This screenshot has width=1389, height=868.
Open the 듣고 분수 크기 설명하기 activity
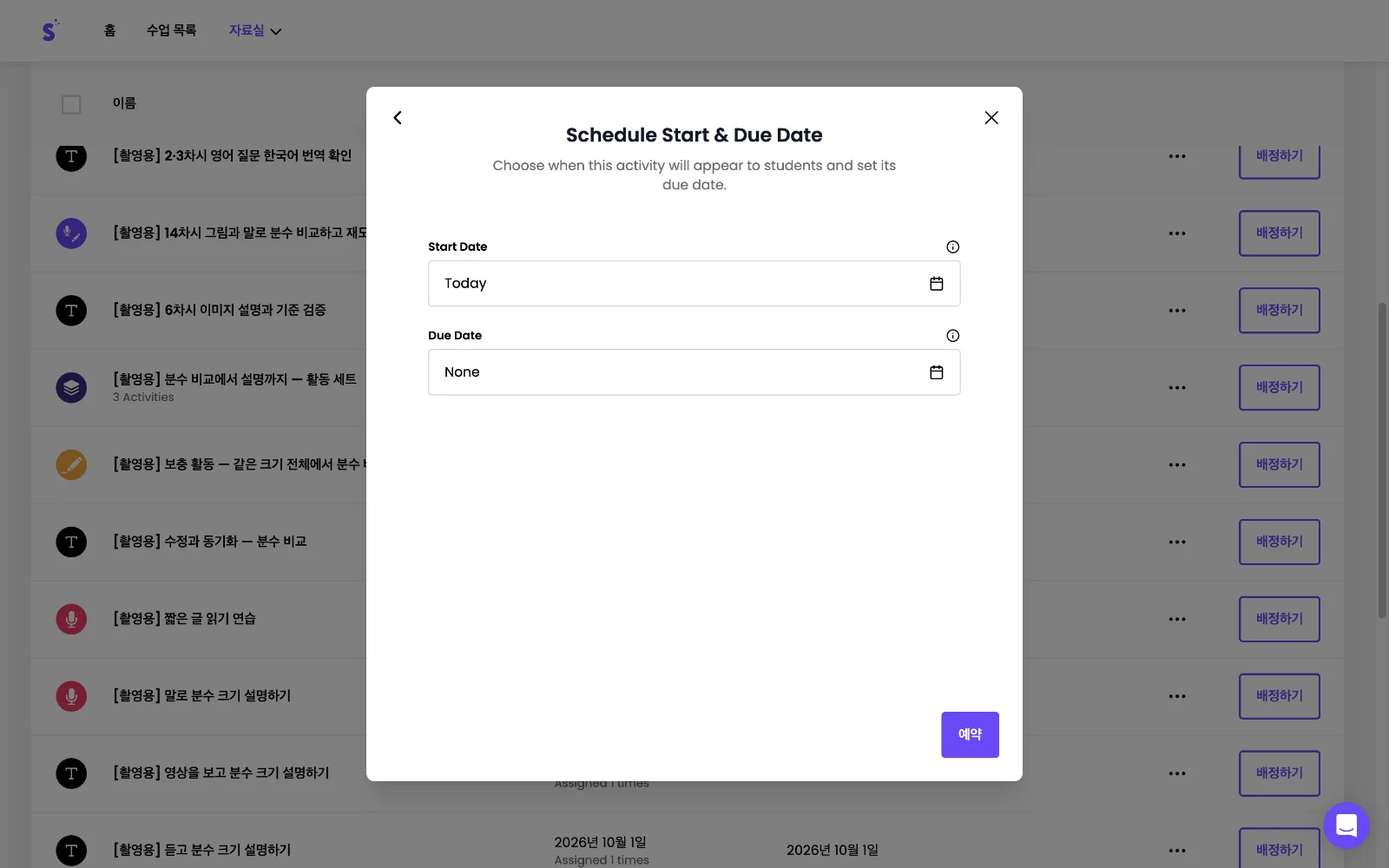(x=201, y=851)
